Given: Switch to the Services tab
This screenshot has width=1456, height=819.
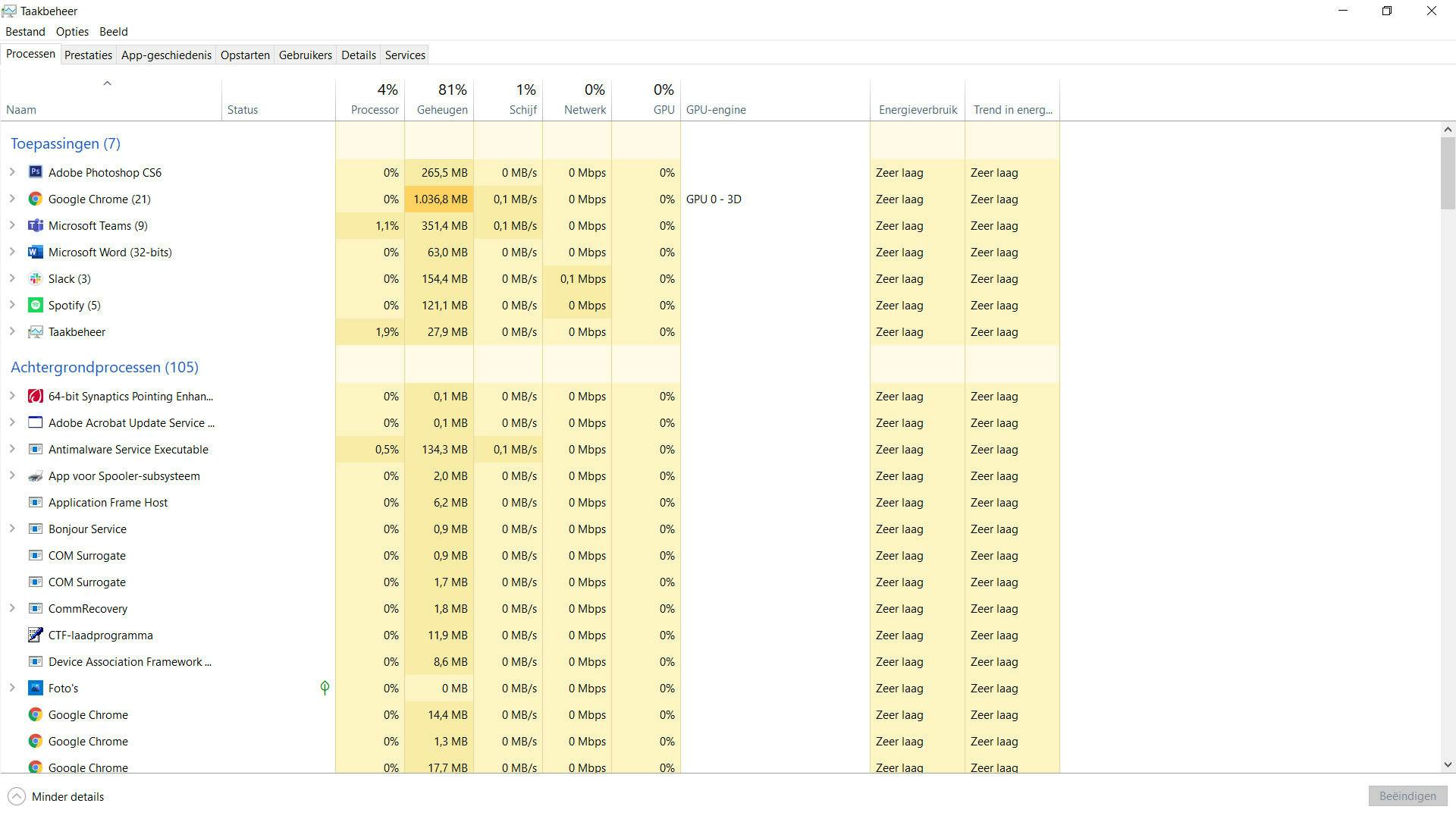Looking at the screenshot, I should tap(404, 55).
